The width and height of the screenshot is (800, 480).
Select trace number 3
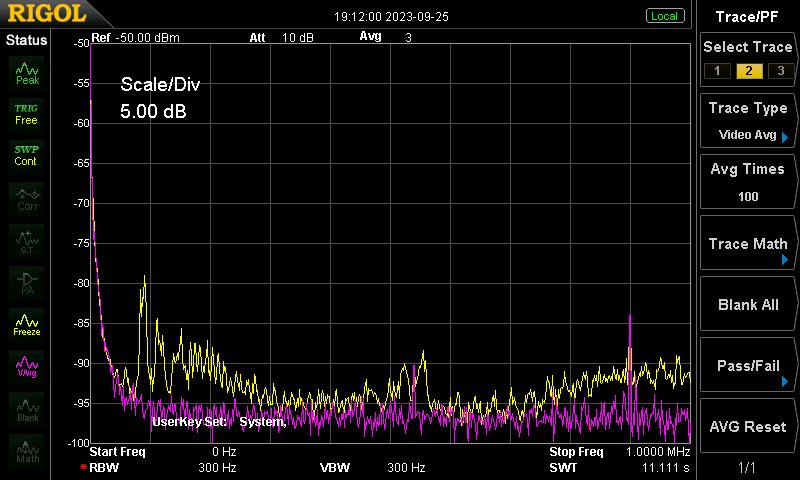click(781, 71)
